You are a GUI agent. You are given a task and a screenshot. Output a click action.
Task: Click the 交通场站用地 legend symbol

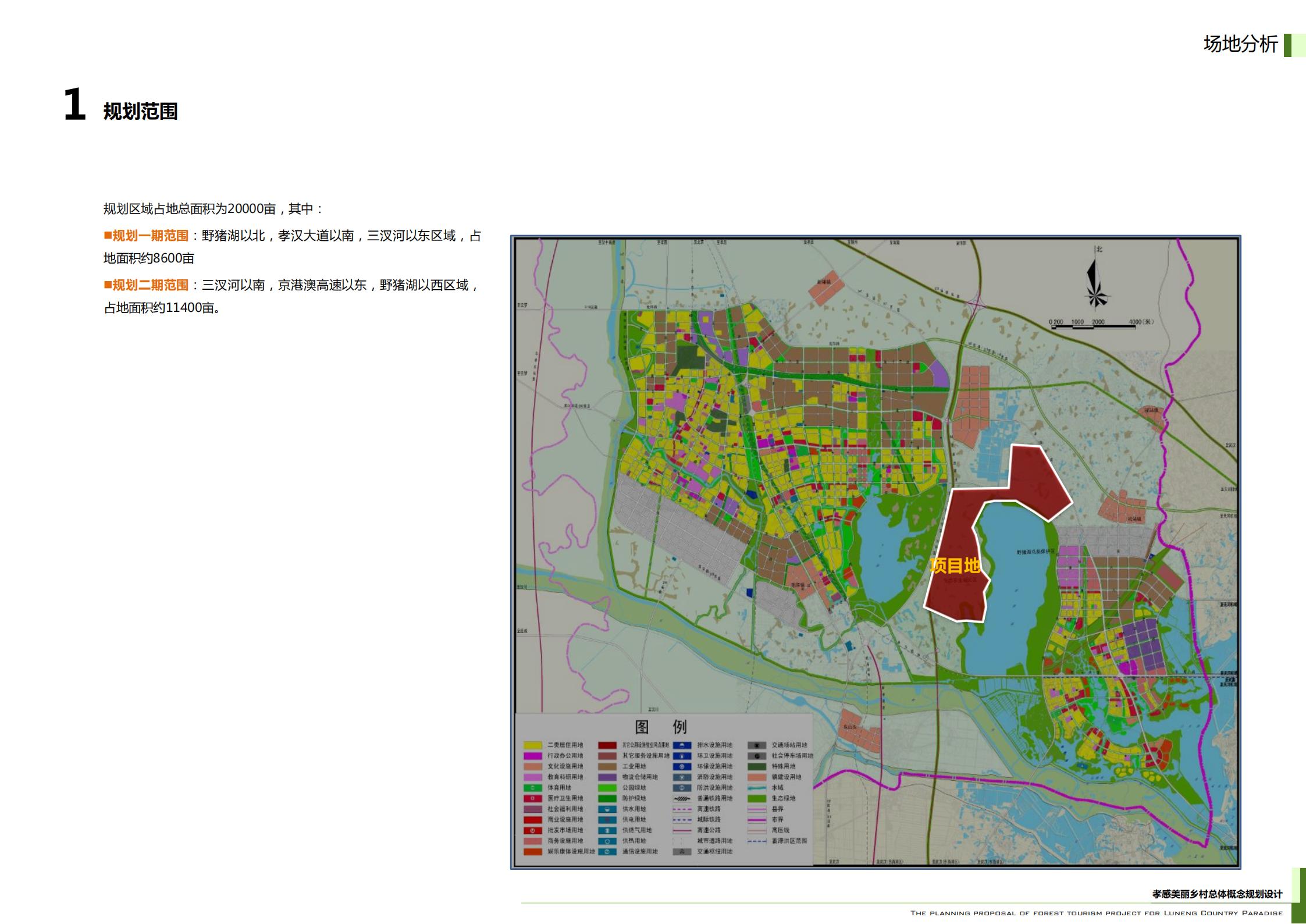(757, 745)
